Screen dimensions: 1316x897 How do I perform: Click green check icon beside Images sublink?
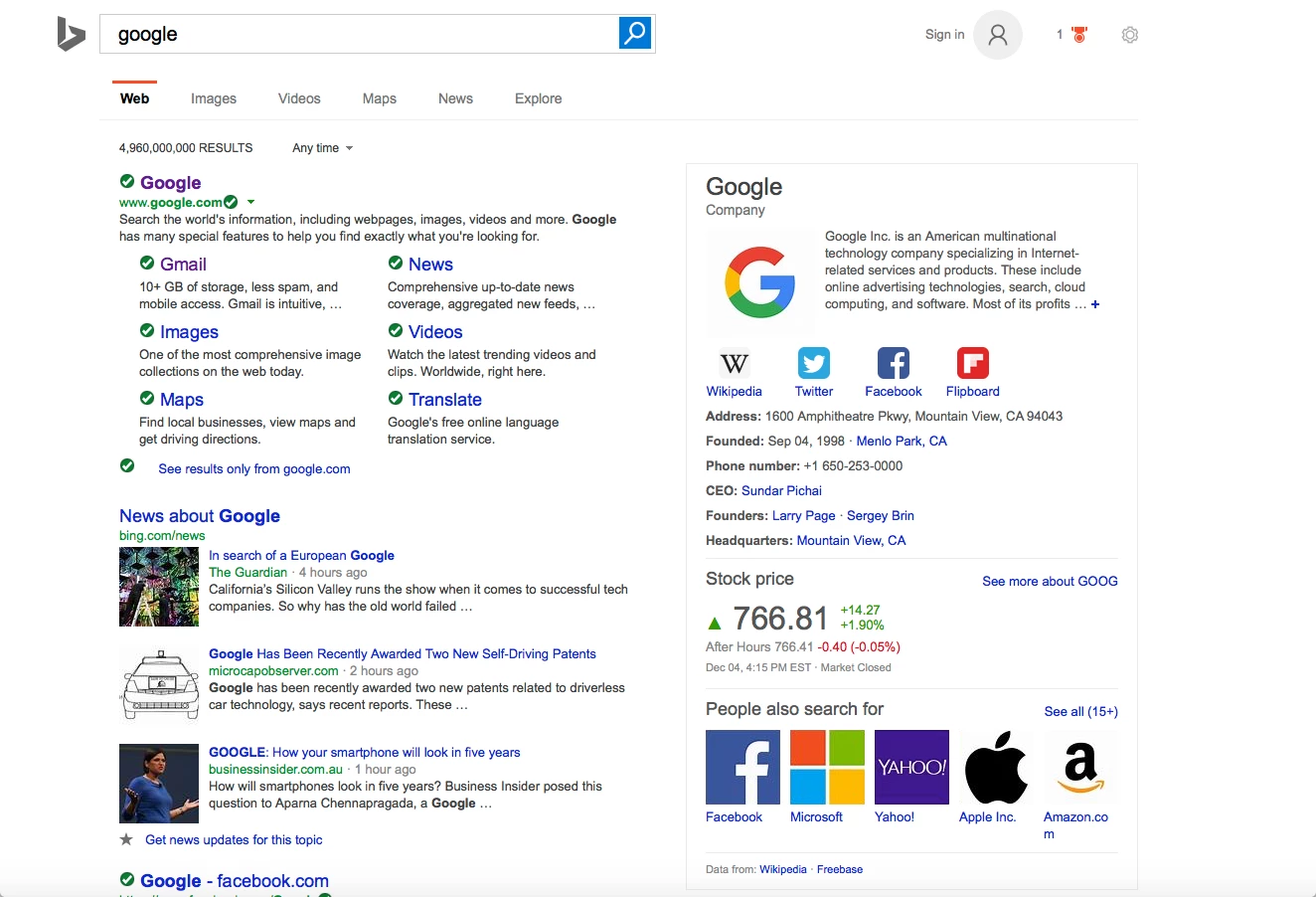point(147,330)
